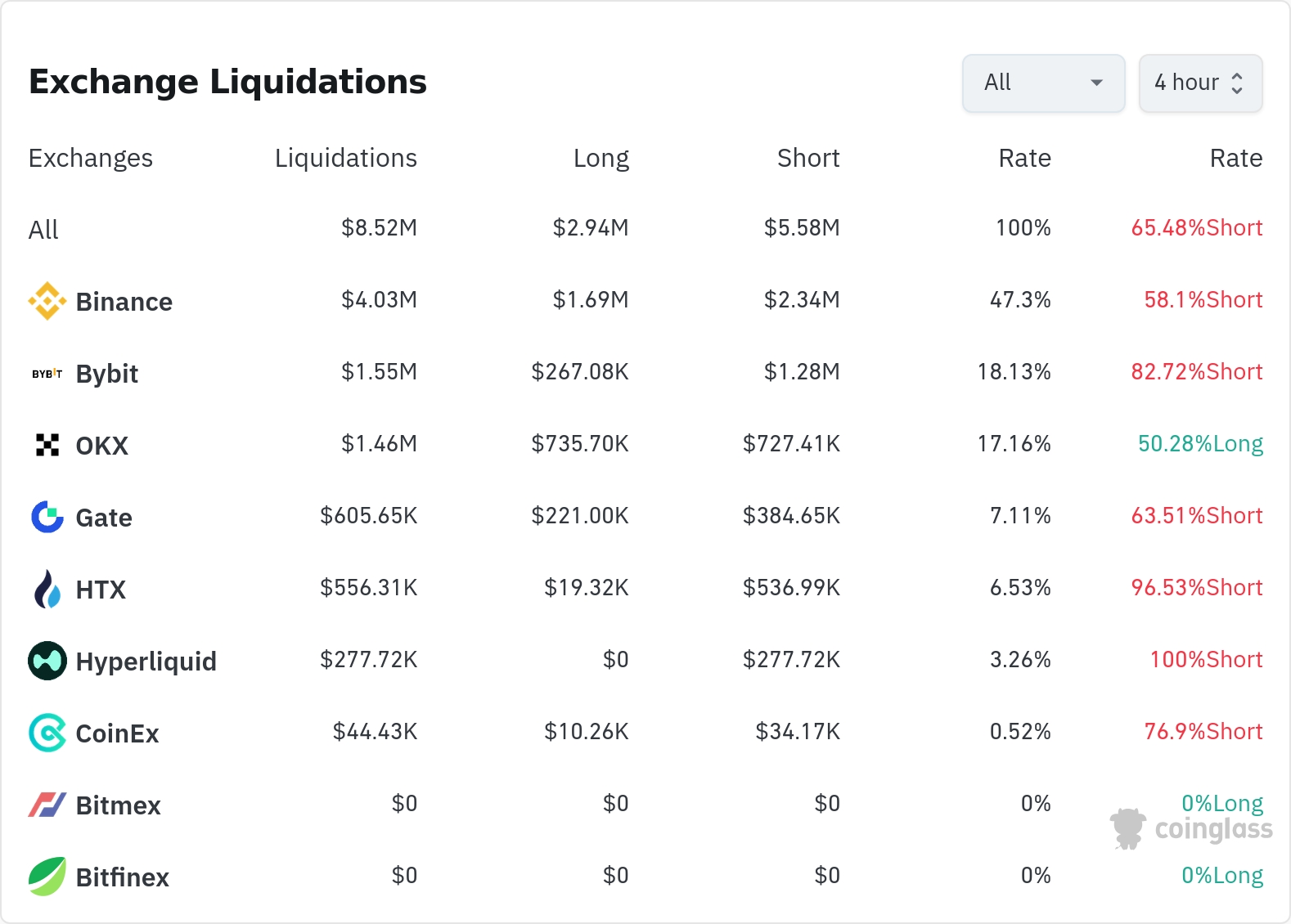1291x924 pixels.
Task: Click the HTX flame icon
Action: click(x=47, y=589)
